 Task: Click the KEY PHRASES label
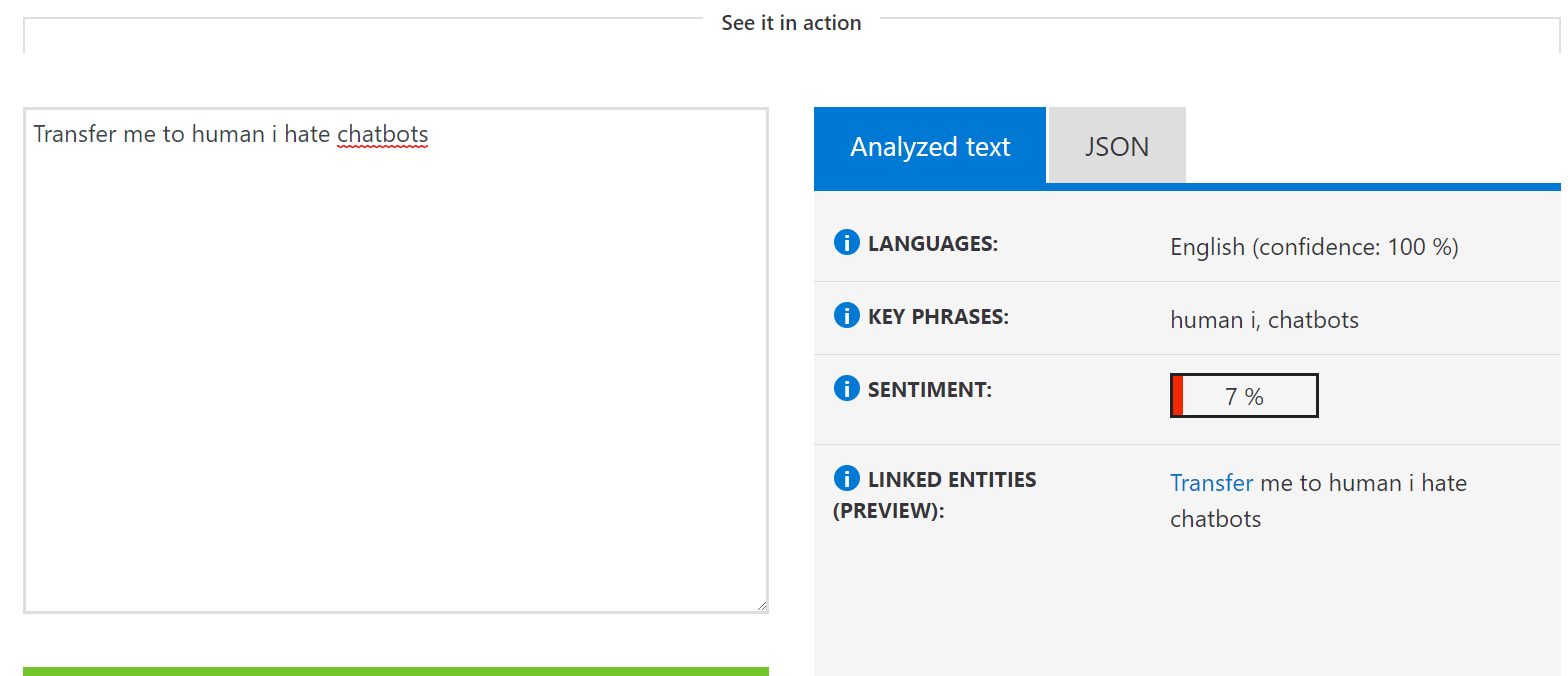pos(938,316)
